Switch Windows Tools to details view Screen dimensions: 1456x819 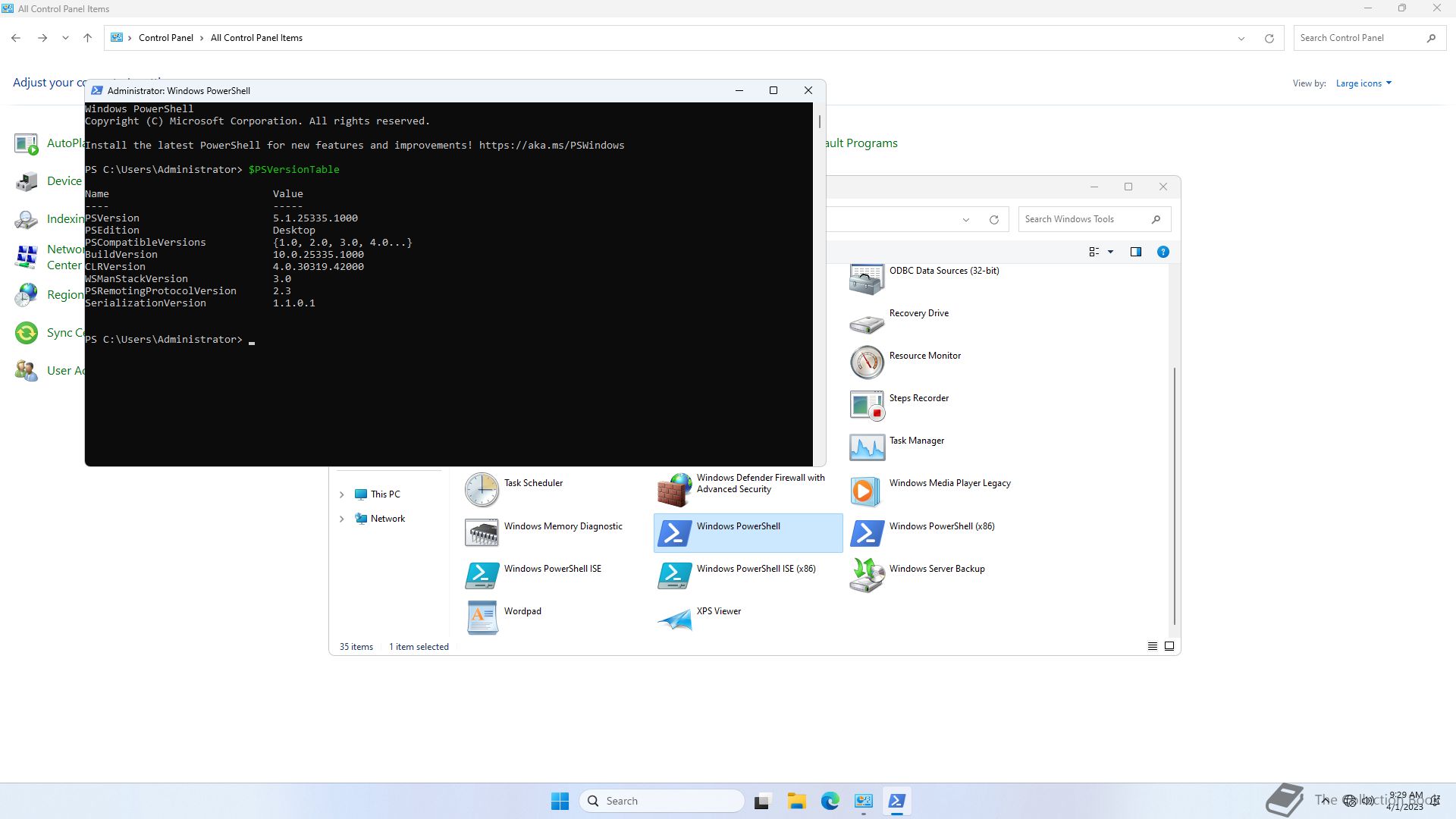tap(1152, 646)
